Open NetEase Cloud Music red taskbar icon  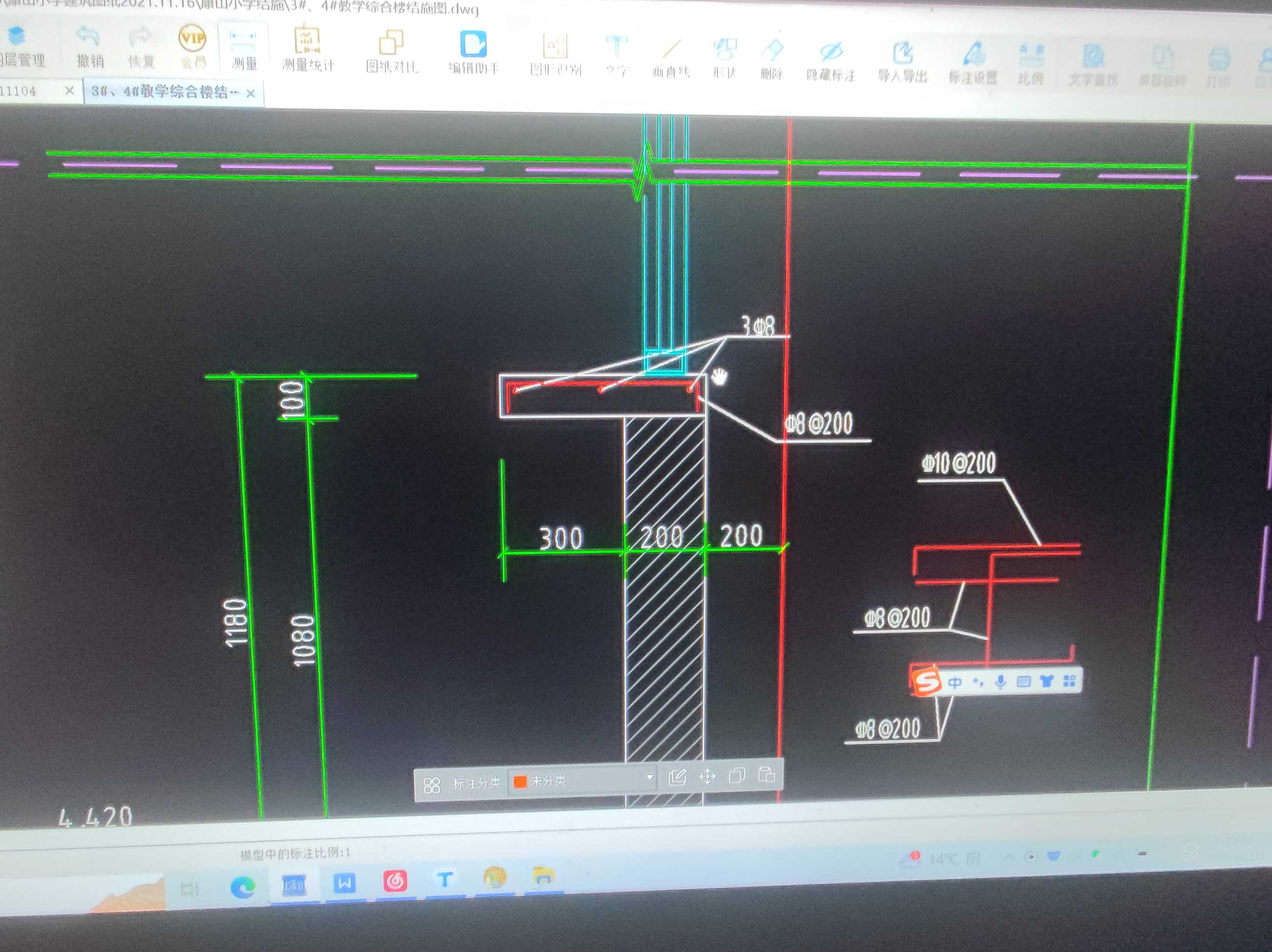(x=395, y=880)
